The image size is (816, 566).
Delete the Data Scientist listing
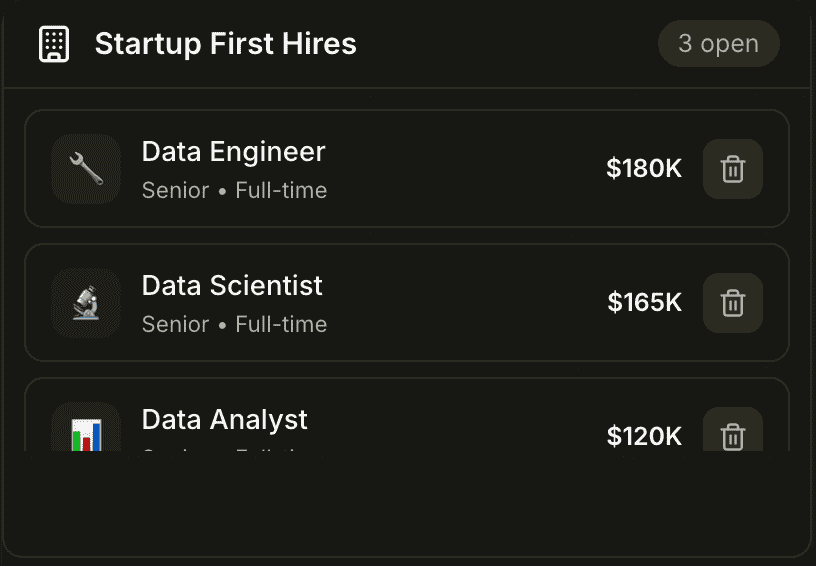click(733, 303)
